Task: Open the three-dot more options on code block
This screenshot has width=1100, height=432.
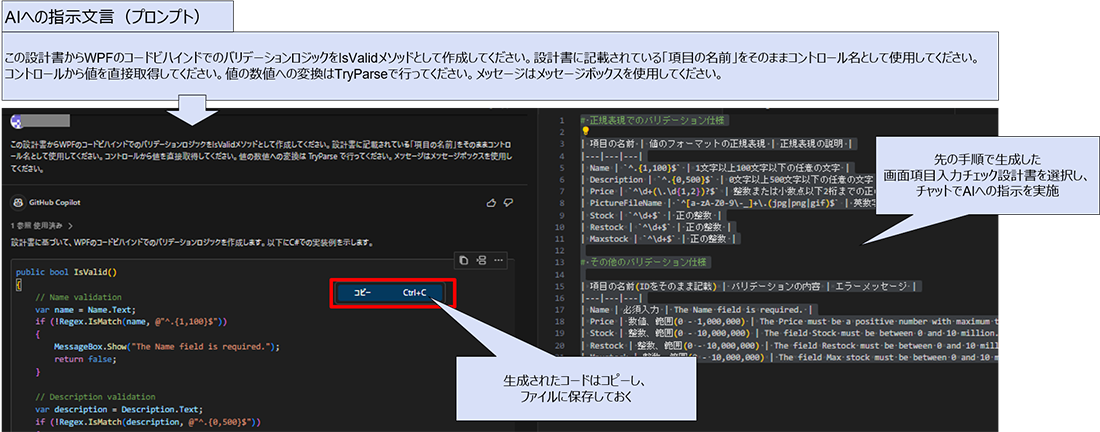Action: (499, 260)
